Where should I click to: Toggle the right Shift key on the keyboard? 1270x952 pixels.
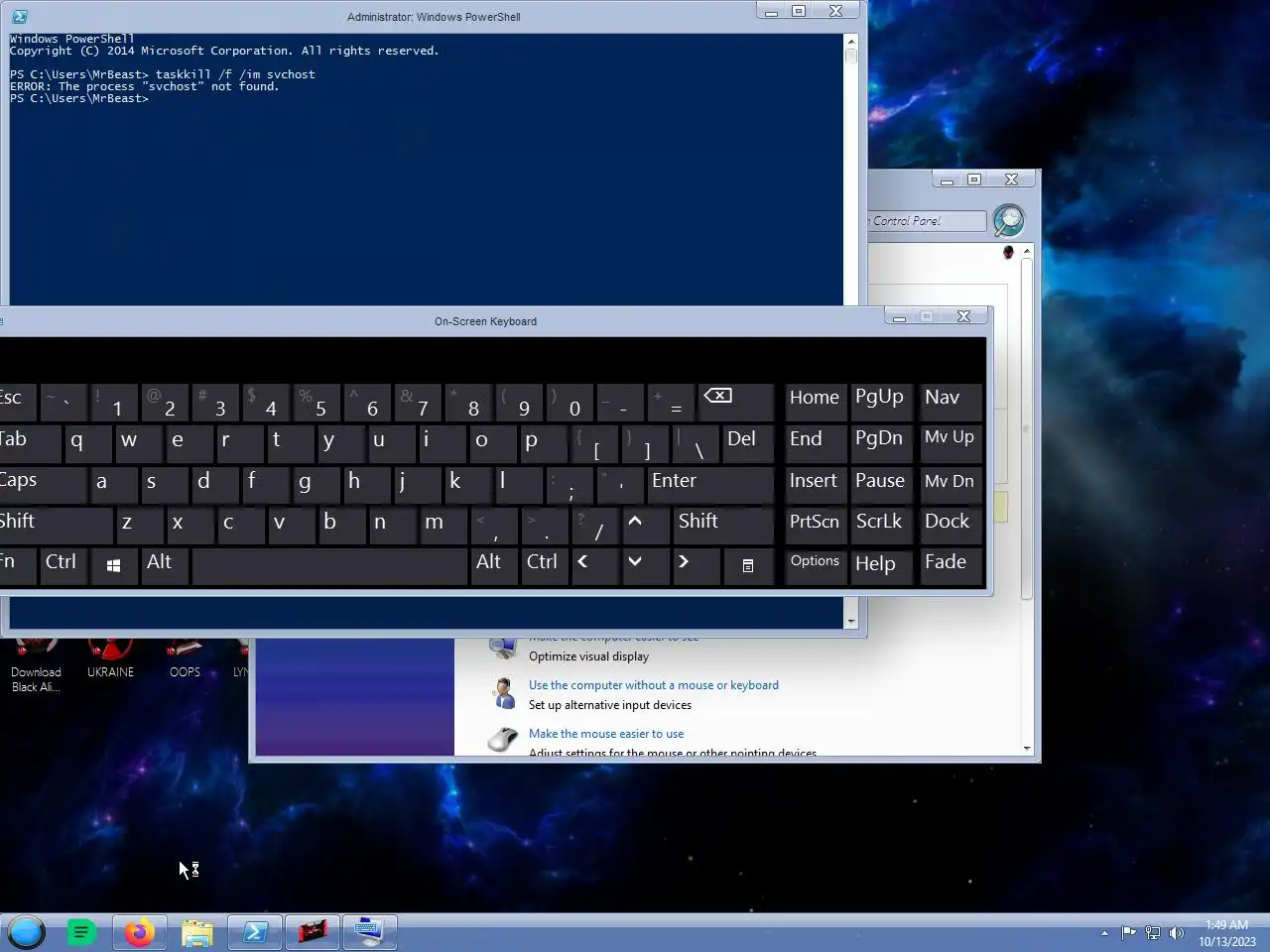click(723, 525)
